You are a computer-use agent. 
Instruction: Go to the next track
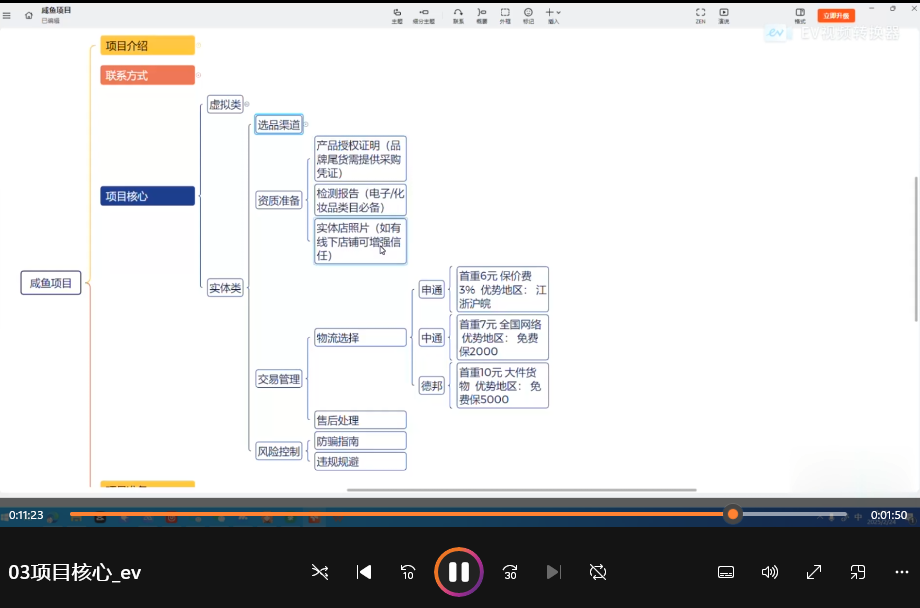[x=553, y=572]
